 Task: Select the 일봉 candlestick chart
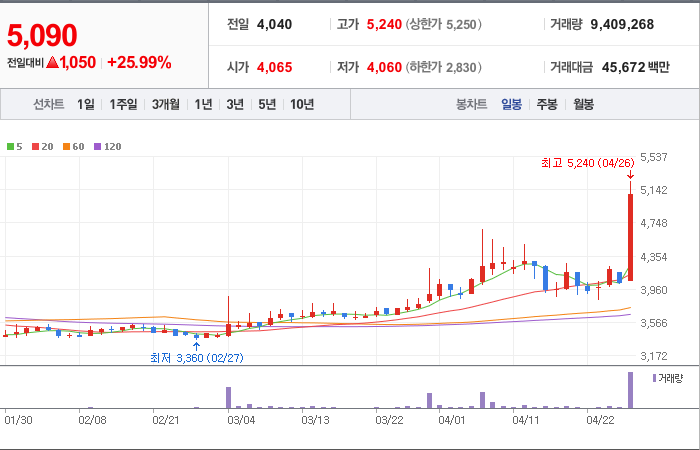pyautogui.click(x=511, y=104)
